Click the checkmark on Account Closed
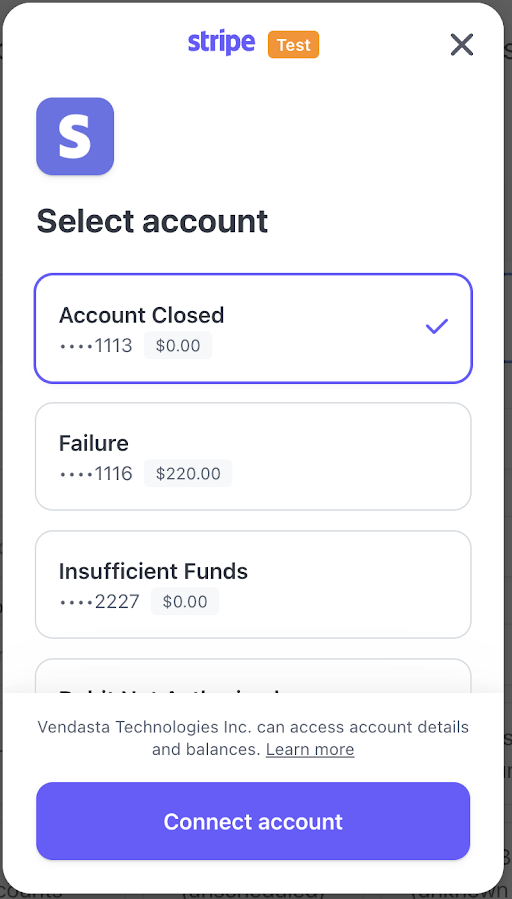This screenshot has height=899, width=512. click(437, 327)
